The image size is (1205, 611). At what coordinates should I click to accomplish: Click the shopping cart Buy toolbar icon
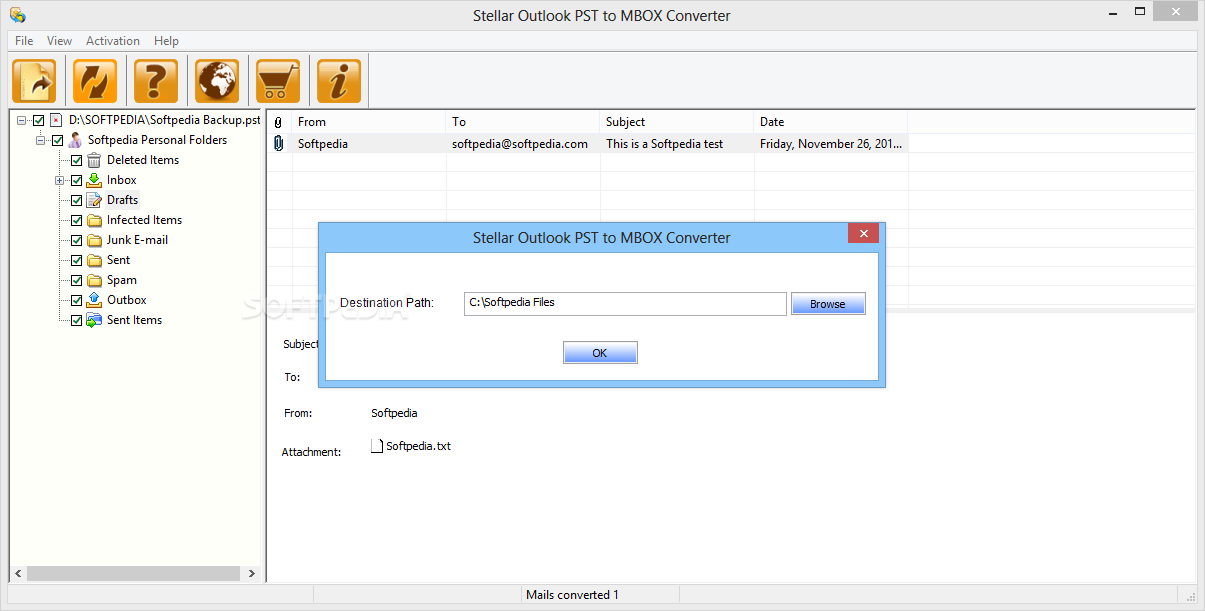(x=278, y=81)
